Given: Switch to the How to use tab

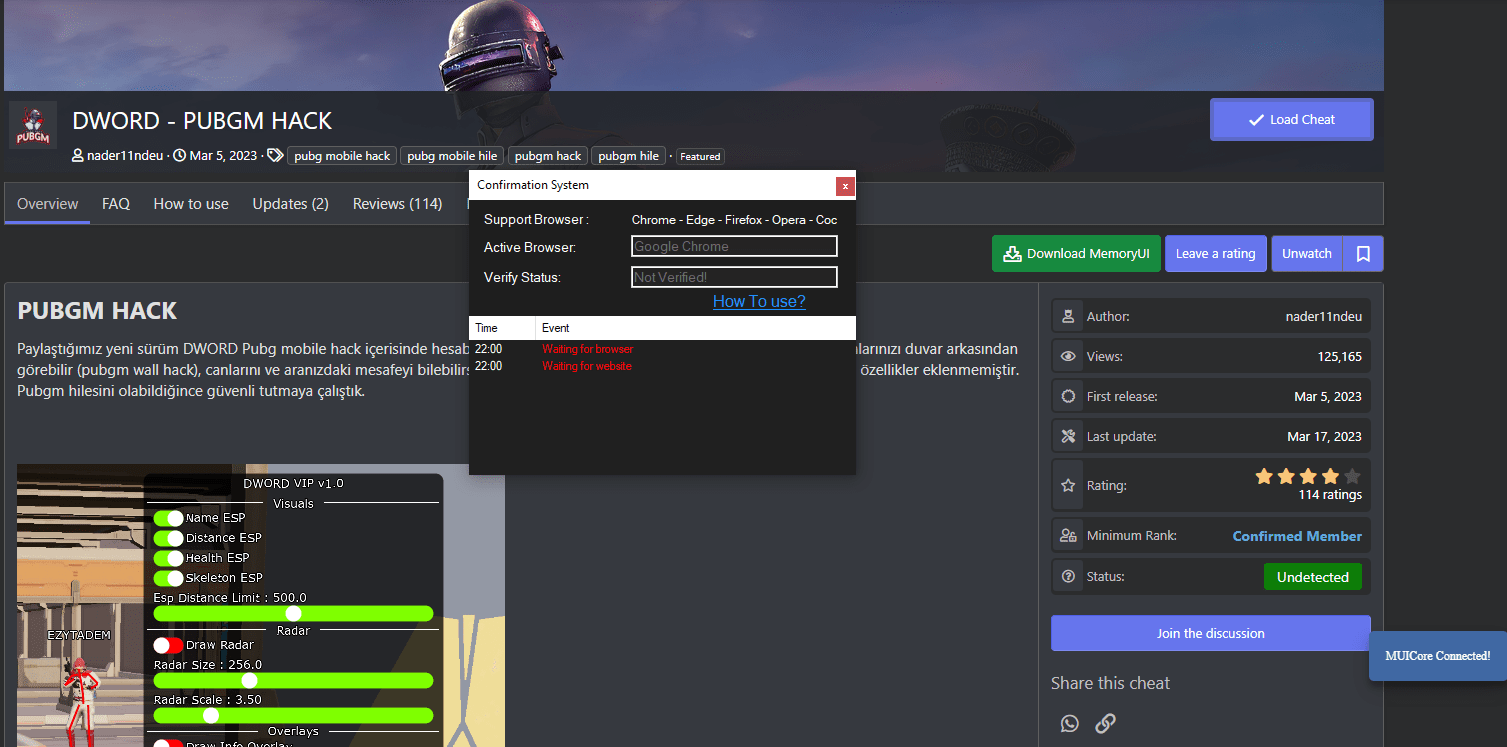Looking at the screenshot, I should 191,203.
